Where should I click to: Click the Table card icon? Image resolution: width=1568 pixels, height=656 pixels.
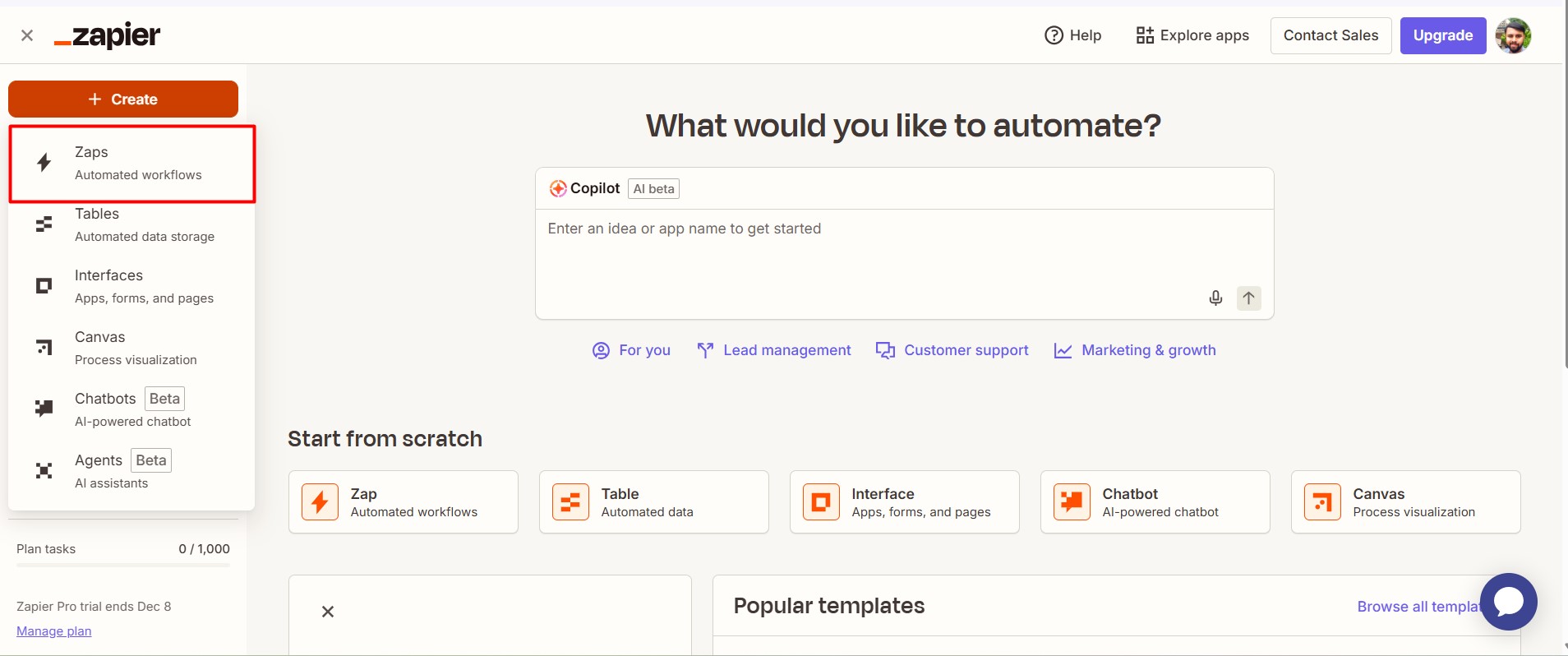pyautogui.click(x=570, y=501)
